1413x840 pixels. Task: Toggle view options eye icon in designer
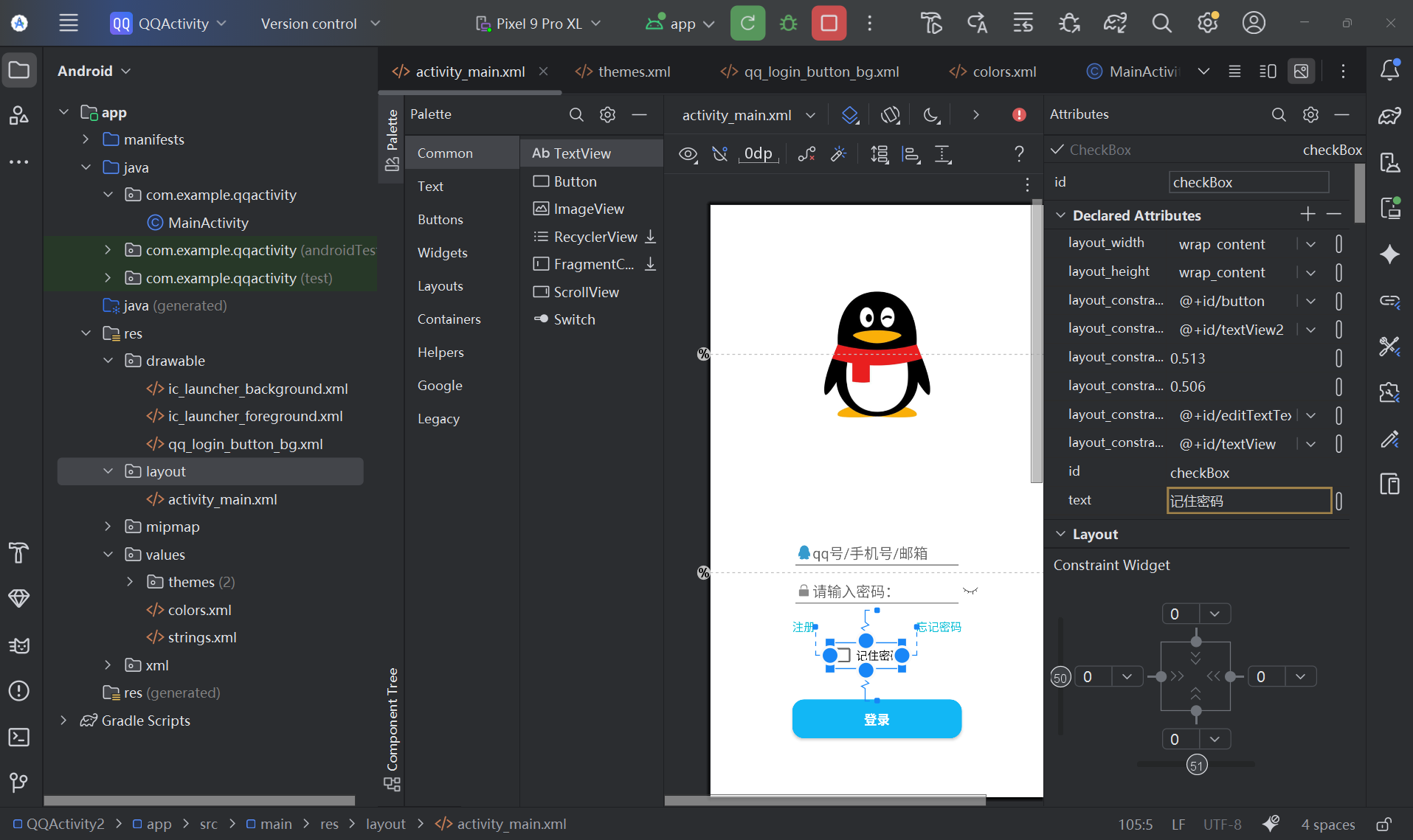(688, 153)
